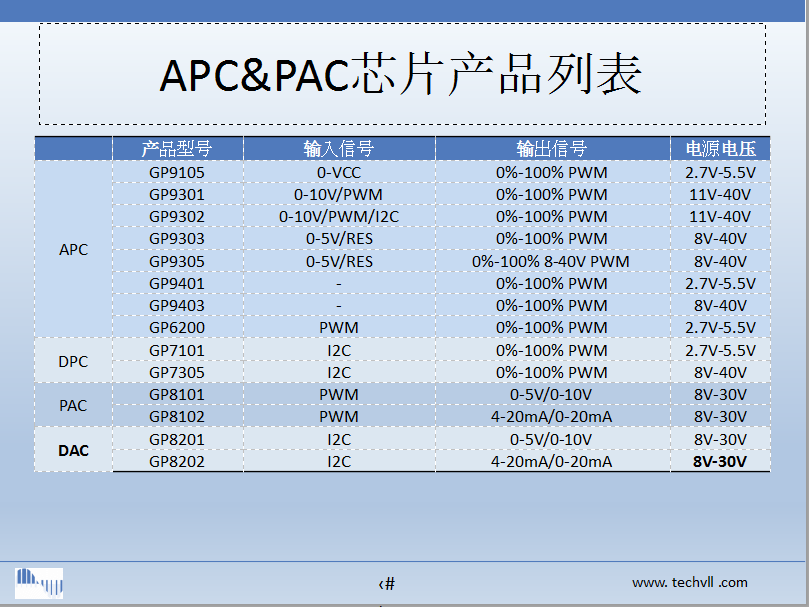The height and width of the screenshot is (607, 809).
Task: Select the 输入信号 column header
Action: (338, 149)
